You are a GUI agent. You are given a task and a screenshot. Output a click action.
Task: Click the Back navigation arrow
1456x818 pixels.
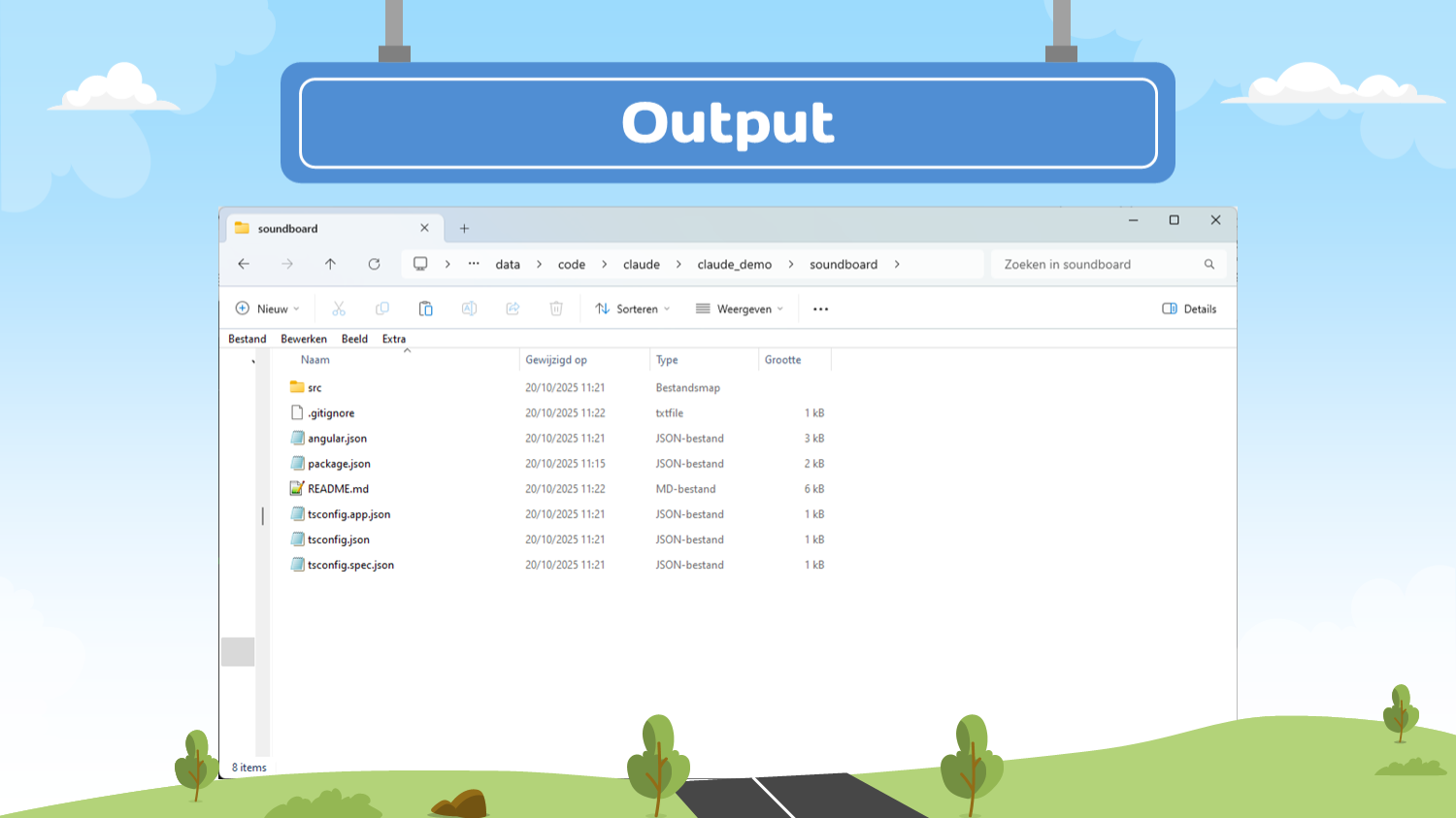pyautogui.click(x=244, y=264)
